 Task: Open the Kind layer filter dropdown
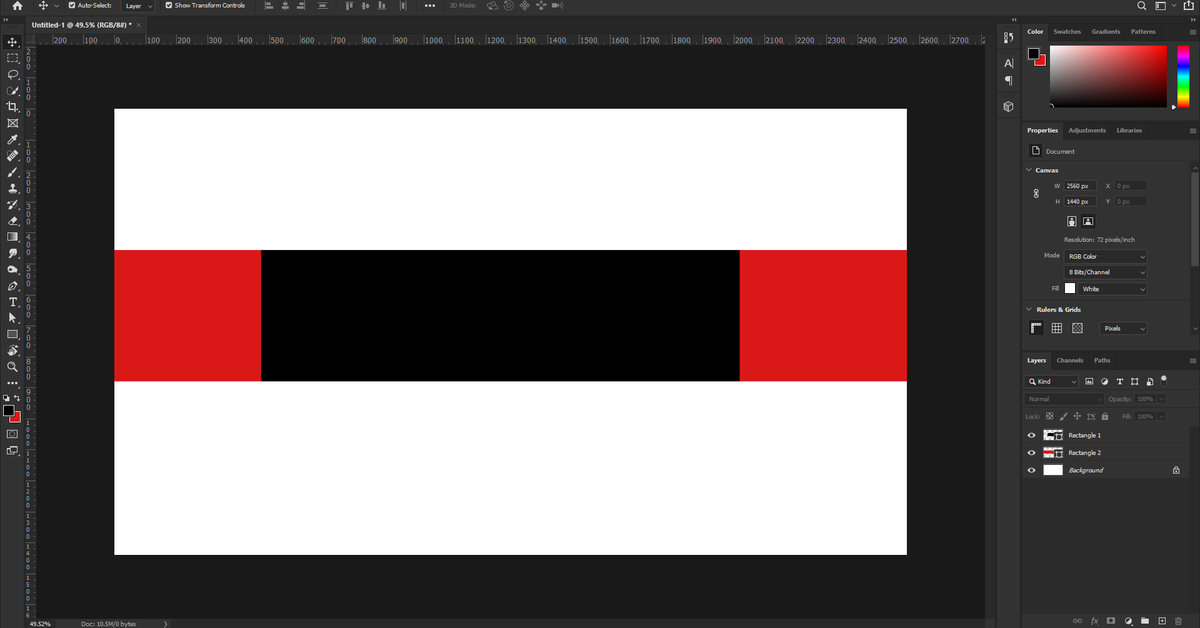point(1053,382)
